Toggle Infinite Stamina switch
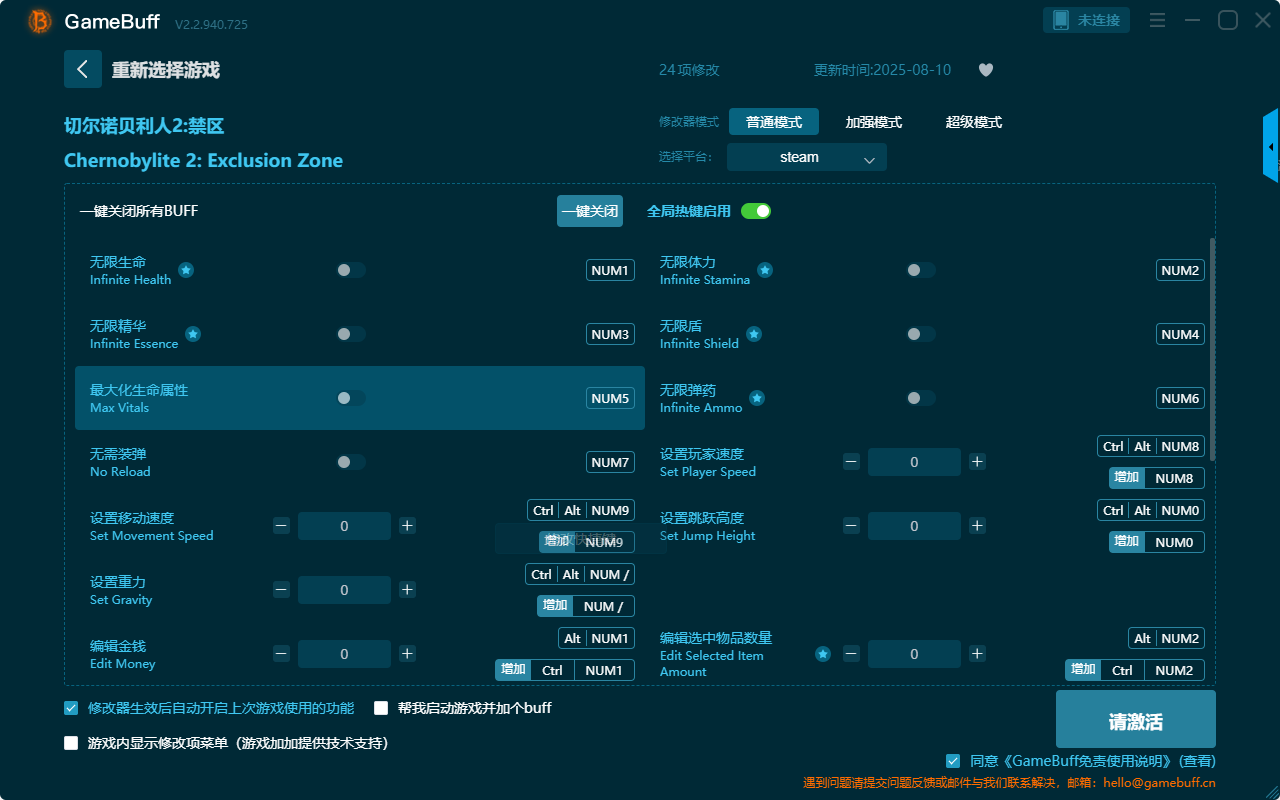This screenshot has height=800, width=1280. tap(921, 270)
